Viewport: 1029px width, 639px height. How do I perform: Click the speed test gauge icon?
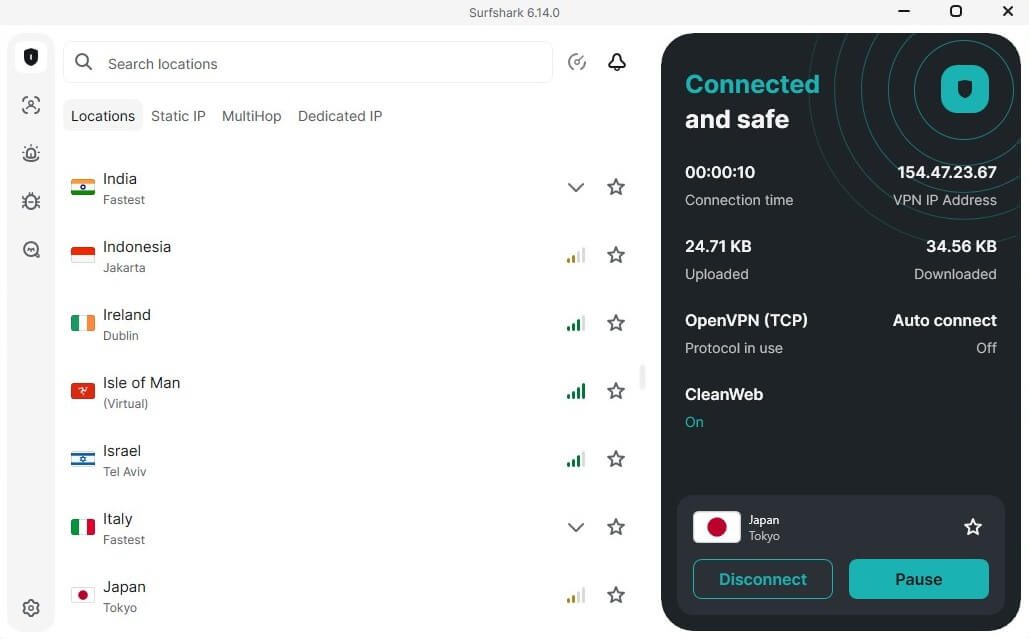tap(577, 62)
